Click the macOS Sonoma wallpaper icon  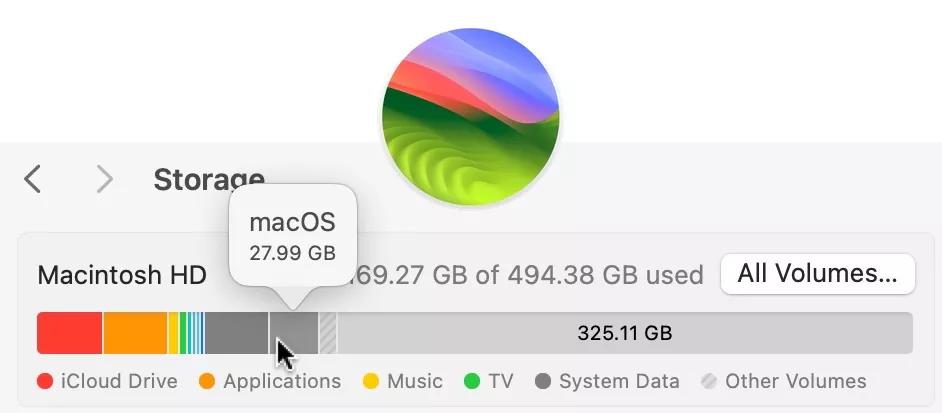[470, 118]
